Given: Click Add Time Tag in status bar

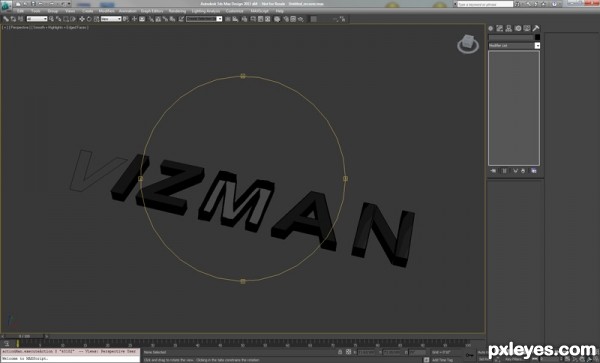Looking at the screenshot, I should click(443, 360).
